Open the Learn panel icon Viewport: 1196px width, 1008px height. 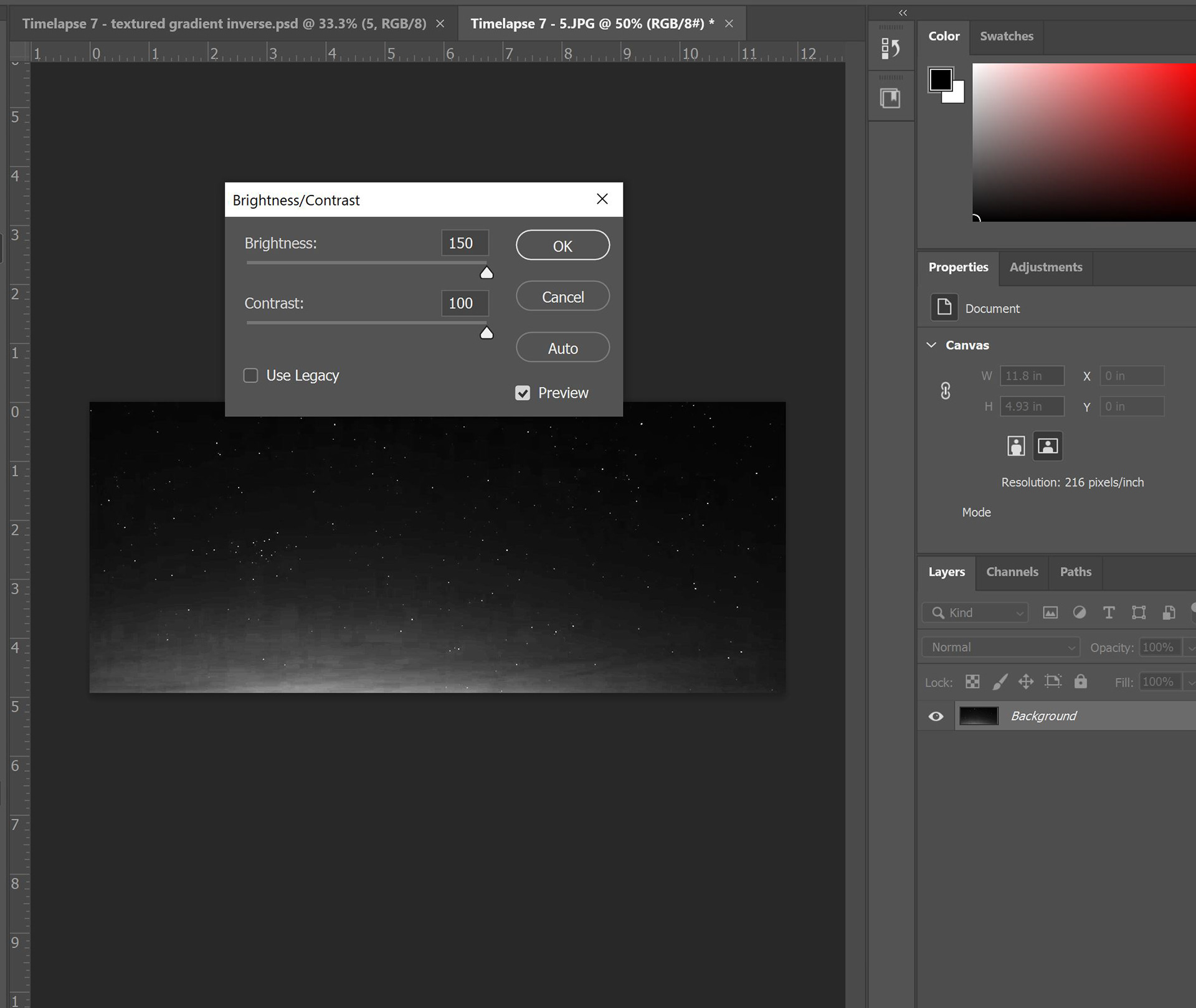point(890,98)
